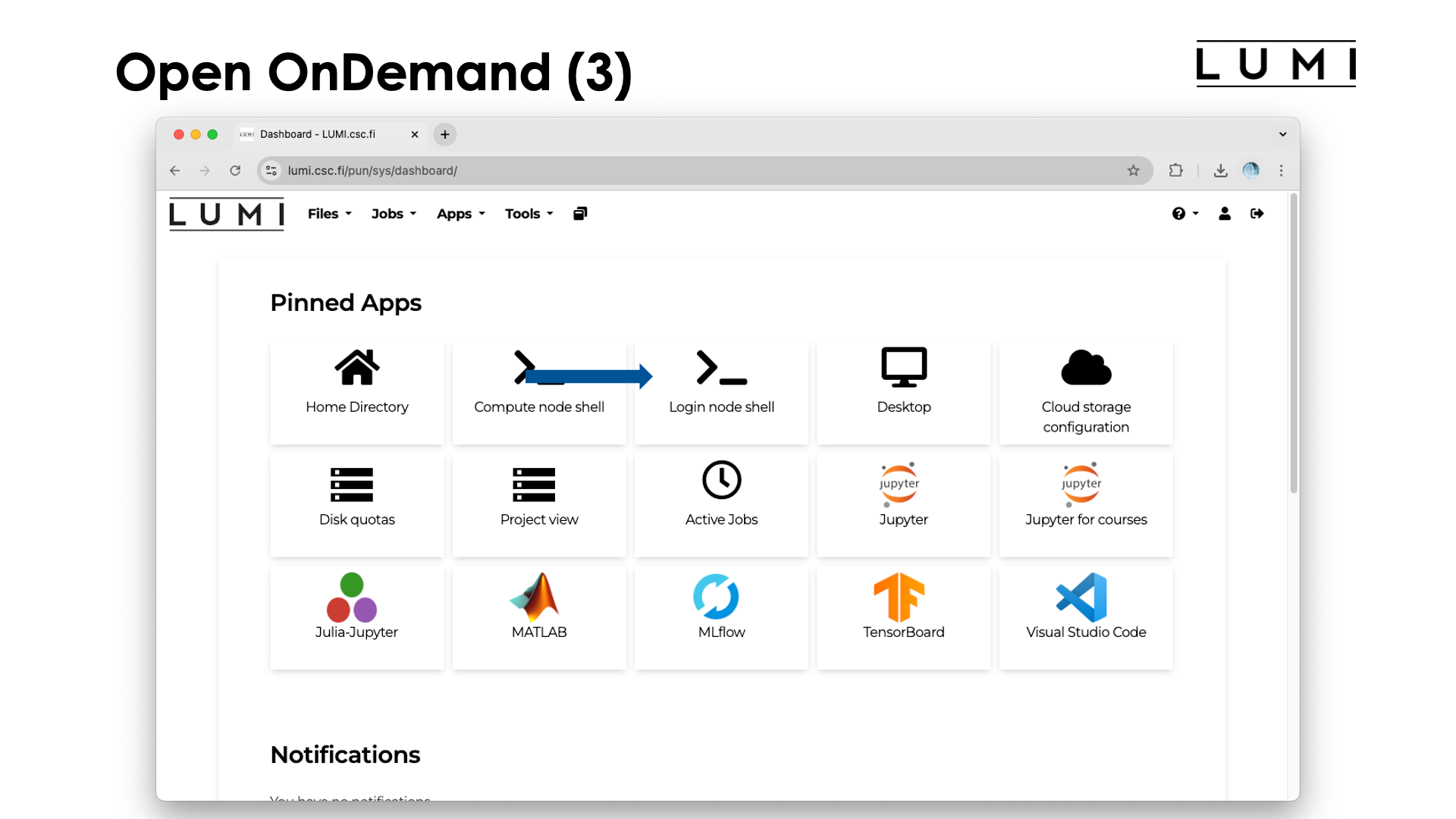Open MATLAB application
This screenshot has width=1456, height=819.
[x=538, y=613]
